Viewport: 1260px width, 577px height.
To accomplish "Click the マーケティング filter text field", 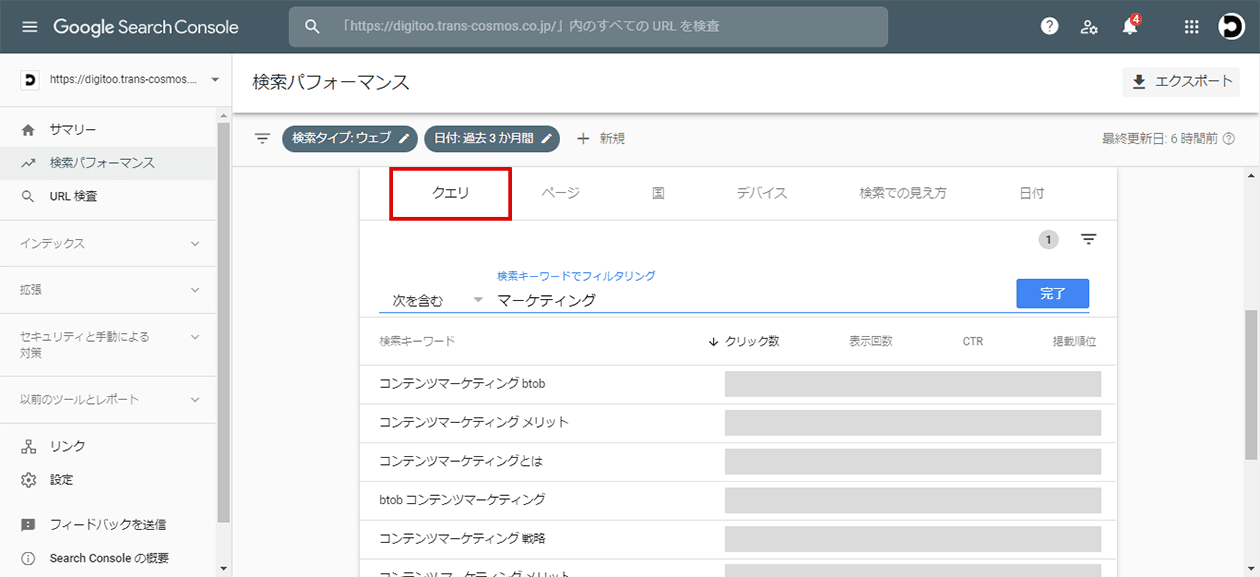I will pos(750,300).
